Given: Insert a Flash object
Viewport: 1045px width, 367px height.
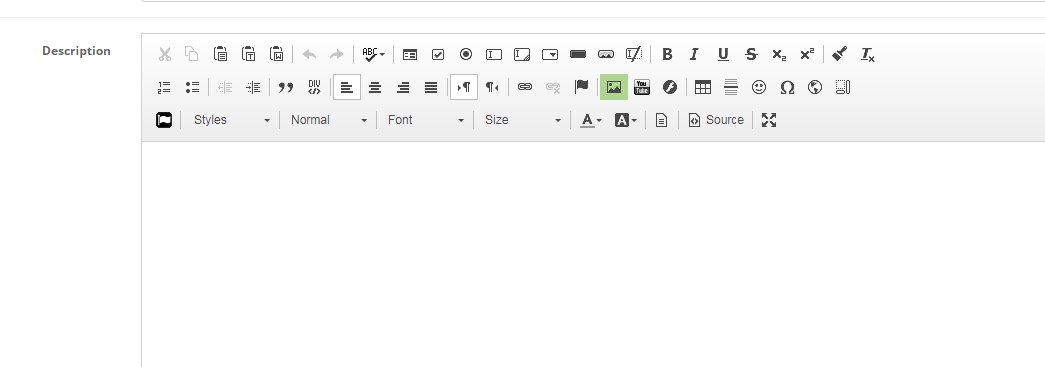Looking at the screenshot, I should (x=670, y=87).
